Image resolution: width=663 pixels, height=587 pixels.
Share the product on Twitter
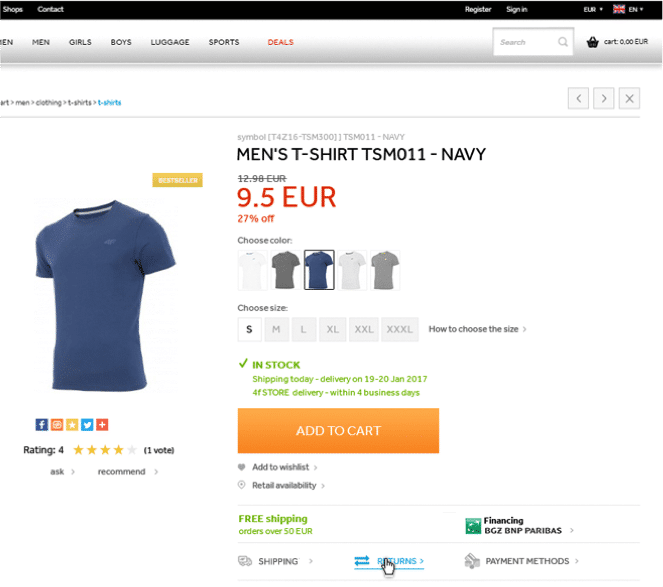click(87, 425)
